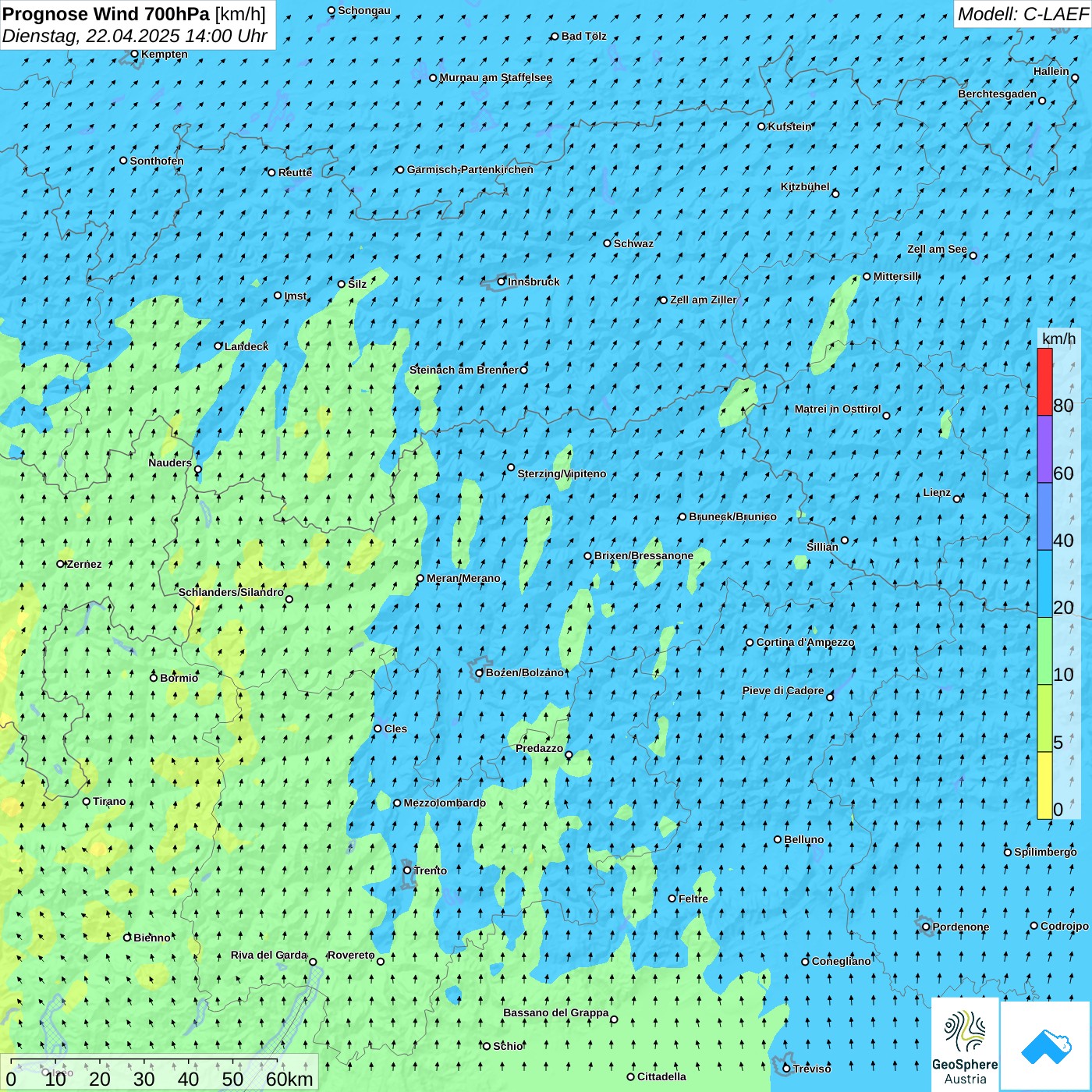1092x1092 pixels.
Task: Click the Trento city marker
Action: click(407, 870)
